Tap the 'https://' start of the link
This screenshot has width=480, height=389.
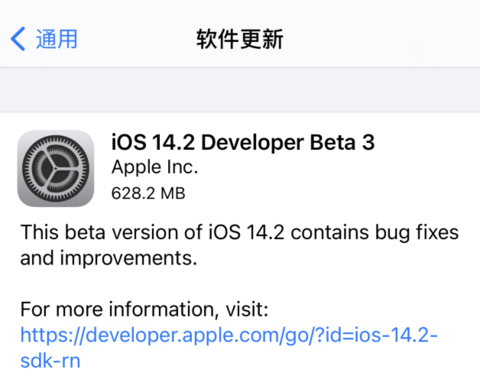(53, 335)
